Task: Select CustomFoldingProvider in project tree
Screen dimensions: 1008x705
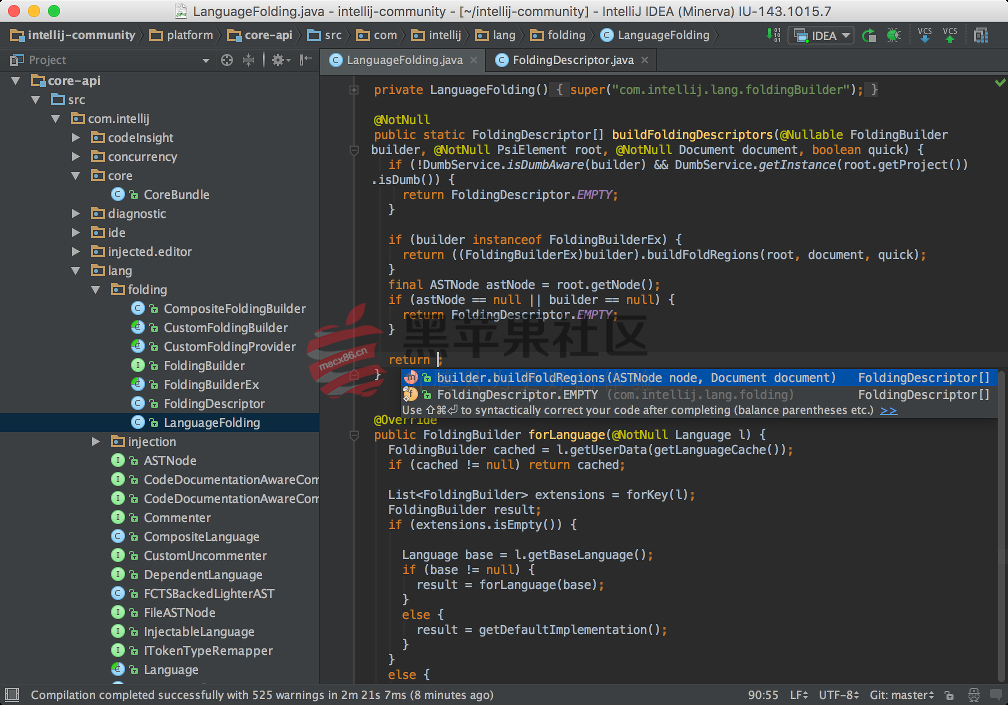Action: coord(213,346)
